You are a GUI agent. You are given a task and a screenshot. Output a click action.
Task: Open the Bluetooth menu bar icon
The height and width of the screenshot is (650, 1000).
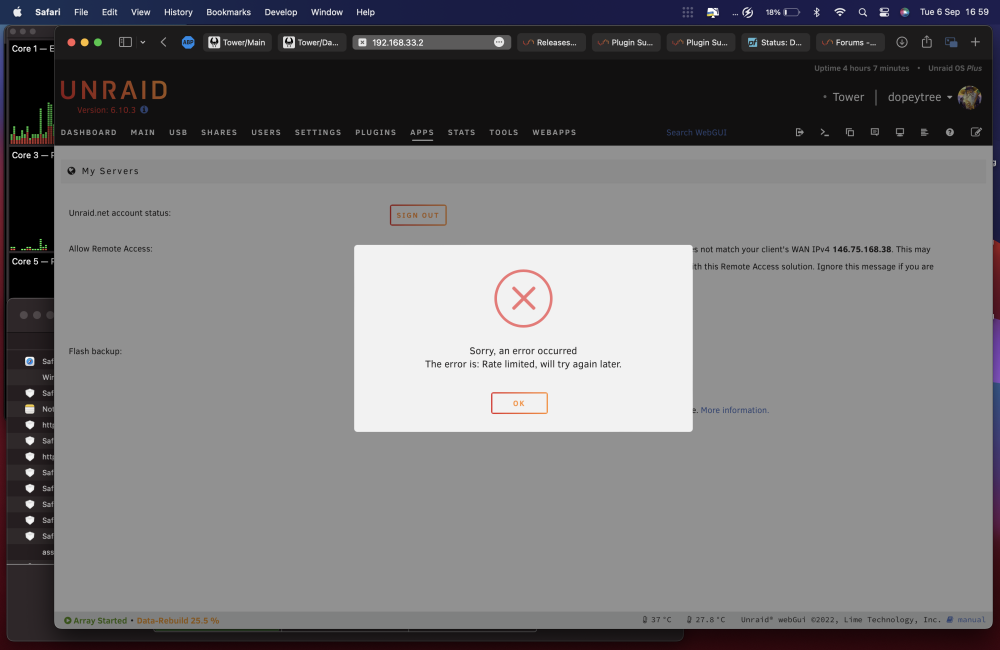point(816,12)
